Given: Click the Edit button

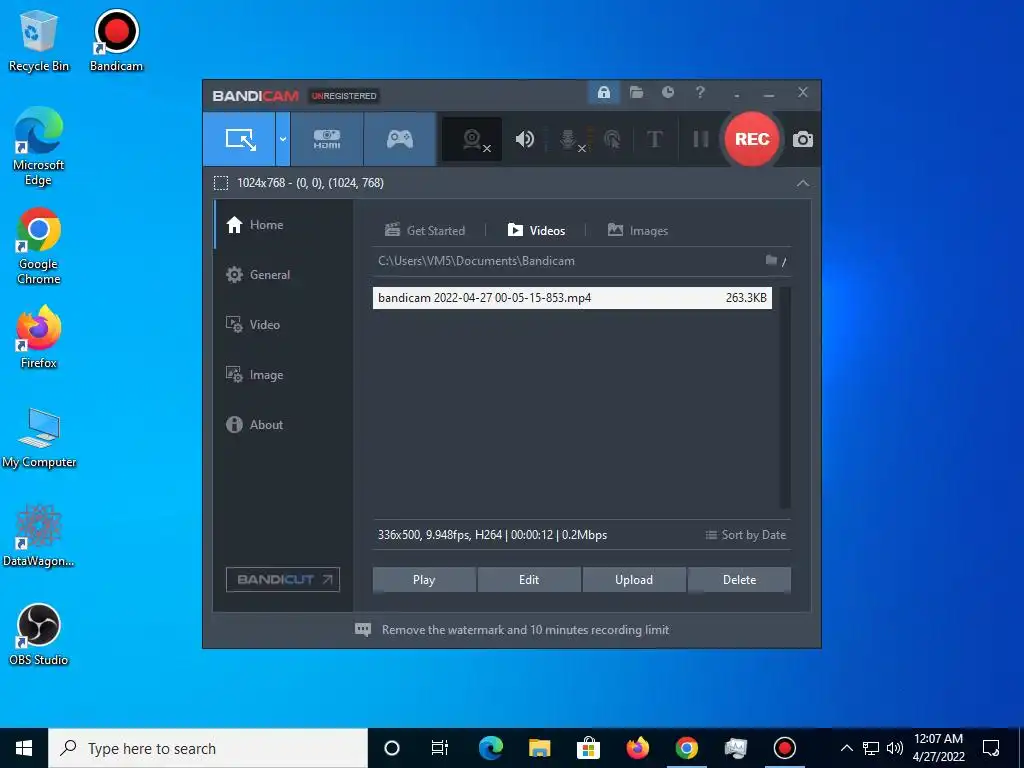Looking at the screenshot, I should click(x=529, y=580).
